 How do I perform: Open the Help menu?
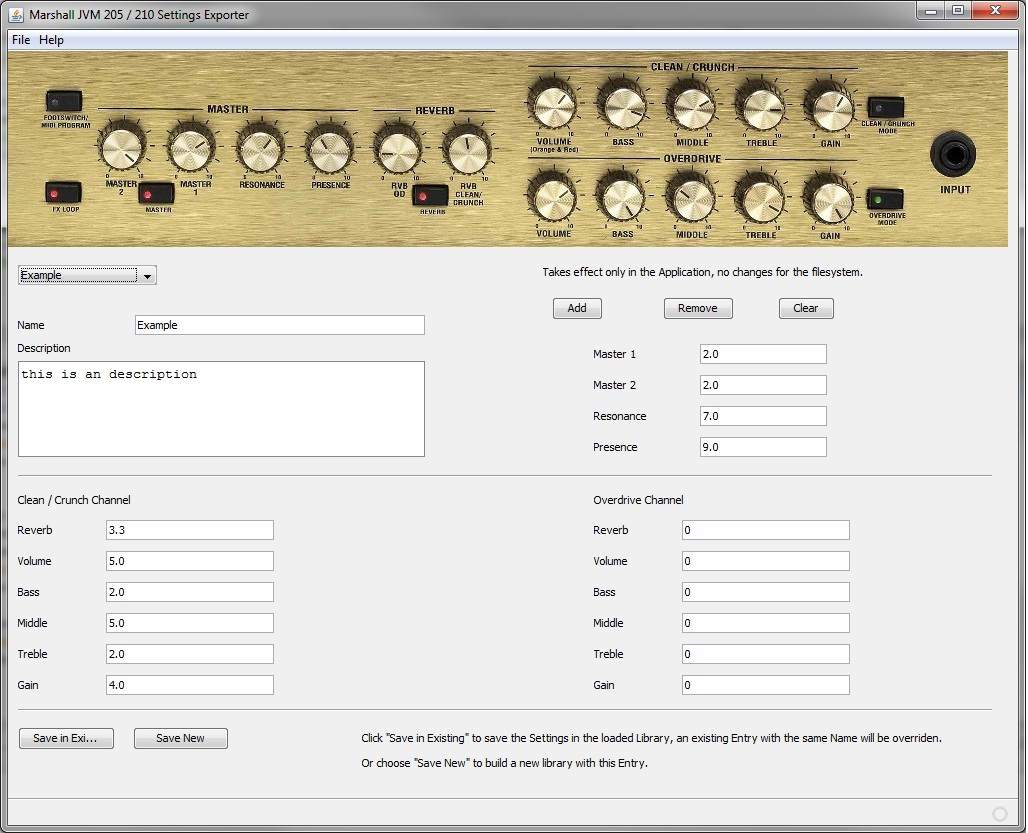[x=51, y=40]
